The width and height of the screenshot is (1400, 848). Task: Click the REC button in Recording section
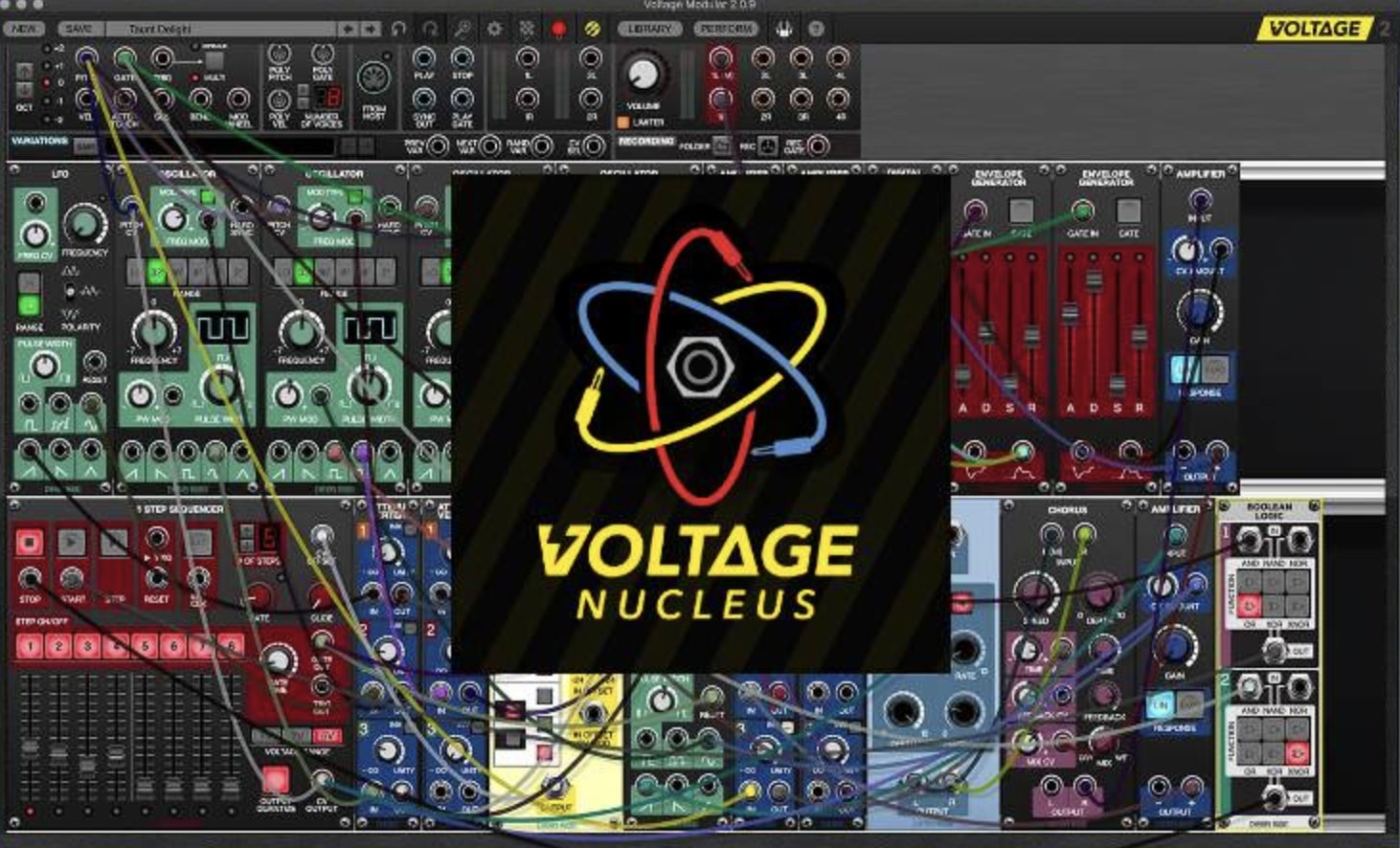coord(767,145)
